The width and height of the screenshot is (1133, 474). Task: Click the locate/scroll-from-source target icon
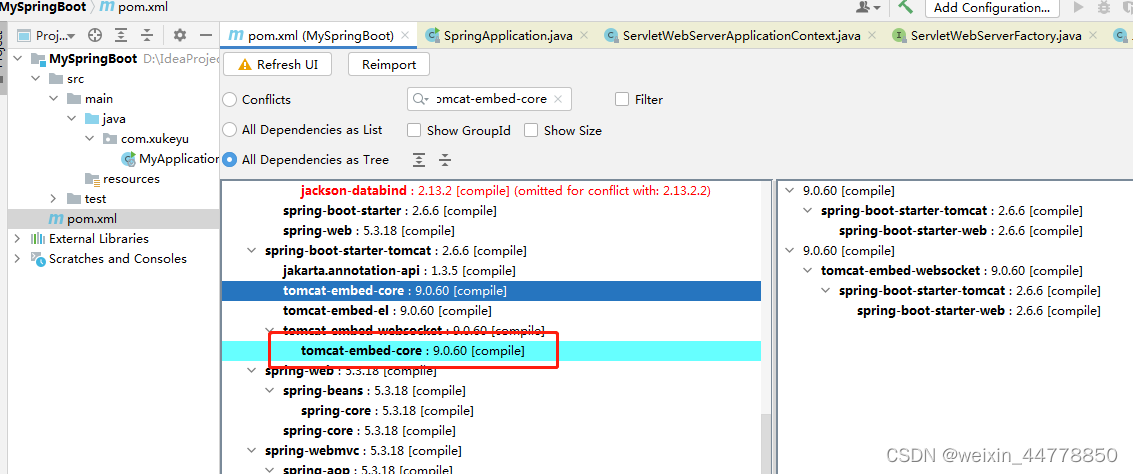(x=95, y=35)
